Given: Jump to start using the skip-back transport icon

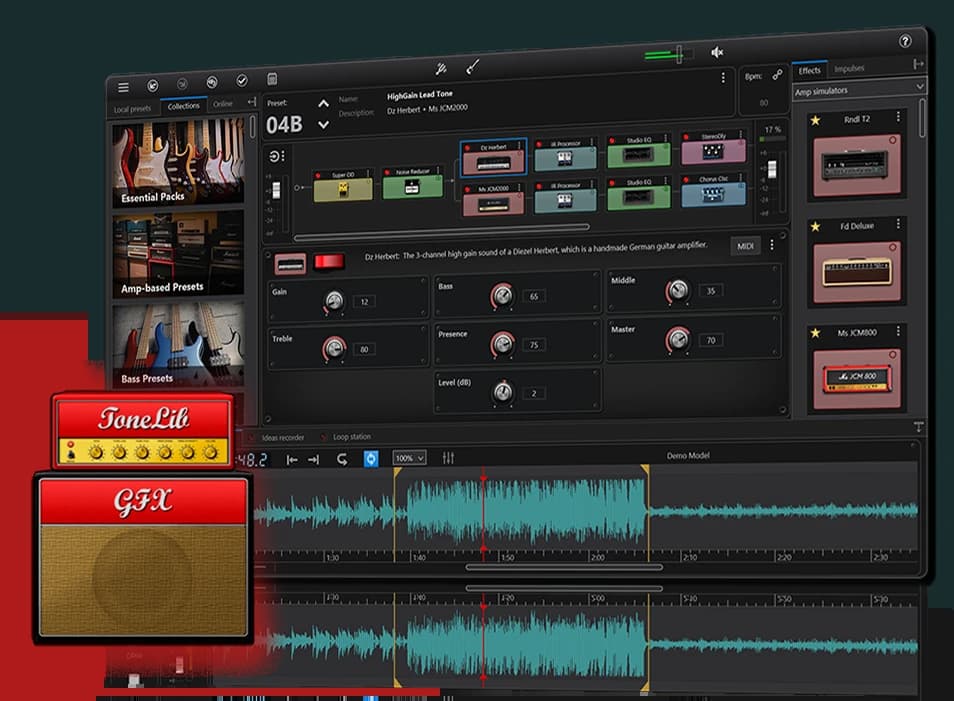Looking at the screenshot, I should click(294, 459).
